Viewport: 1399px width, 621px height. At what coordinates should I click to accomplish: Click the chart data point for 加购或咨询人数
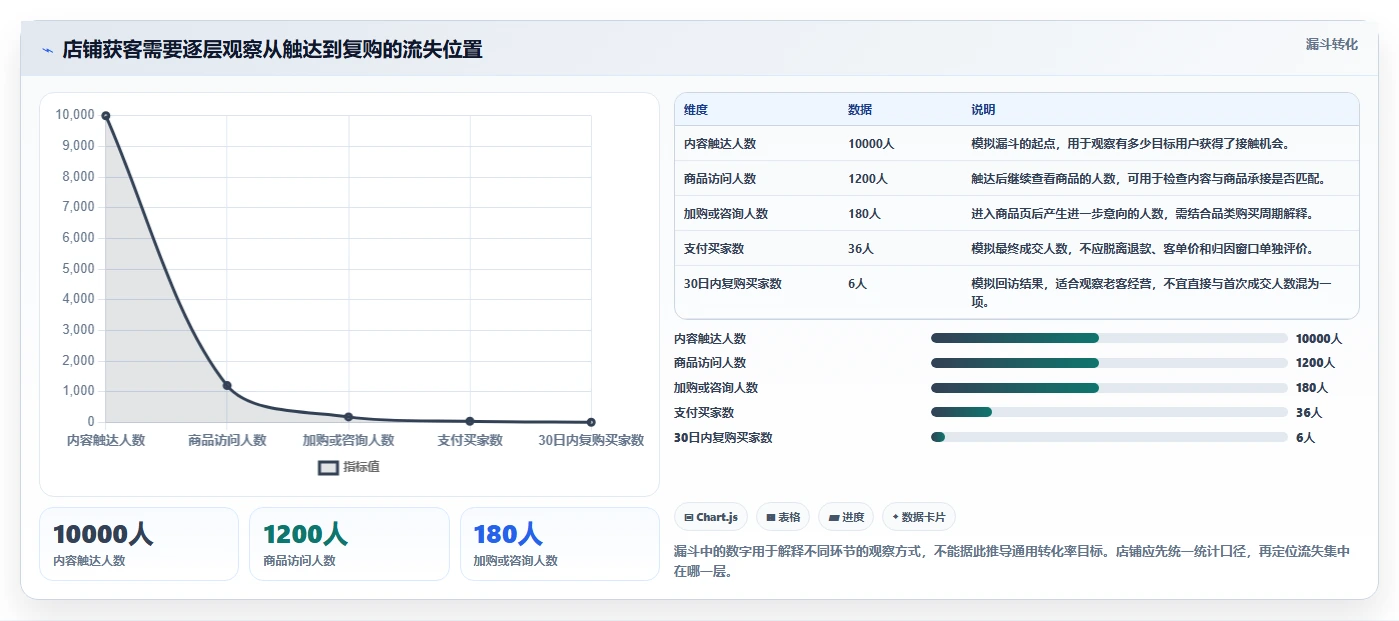click(x=348, y=417)
